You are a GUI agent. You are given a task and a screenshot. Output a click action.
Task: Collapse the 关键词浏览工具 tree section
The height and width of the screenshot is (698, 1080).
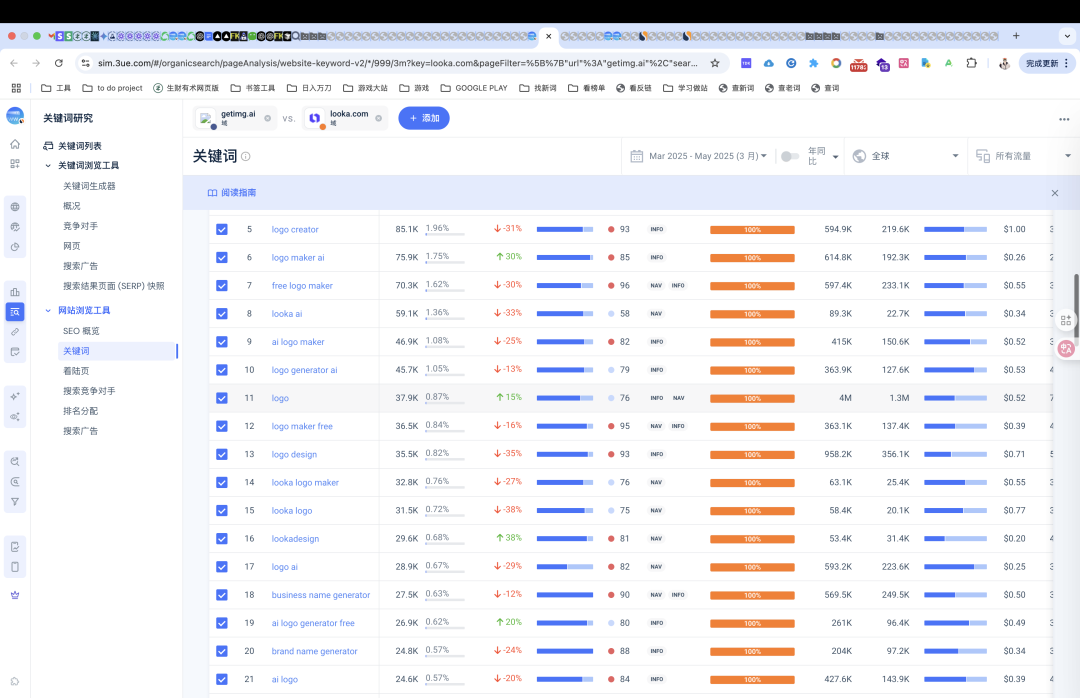coord(48,165)
